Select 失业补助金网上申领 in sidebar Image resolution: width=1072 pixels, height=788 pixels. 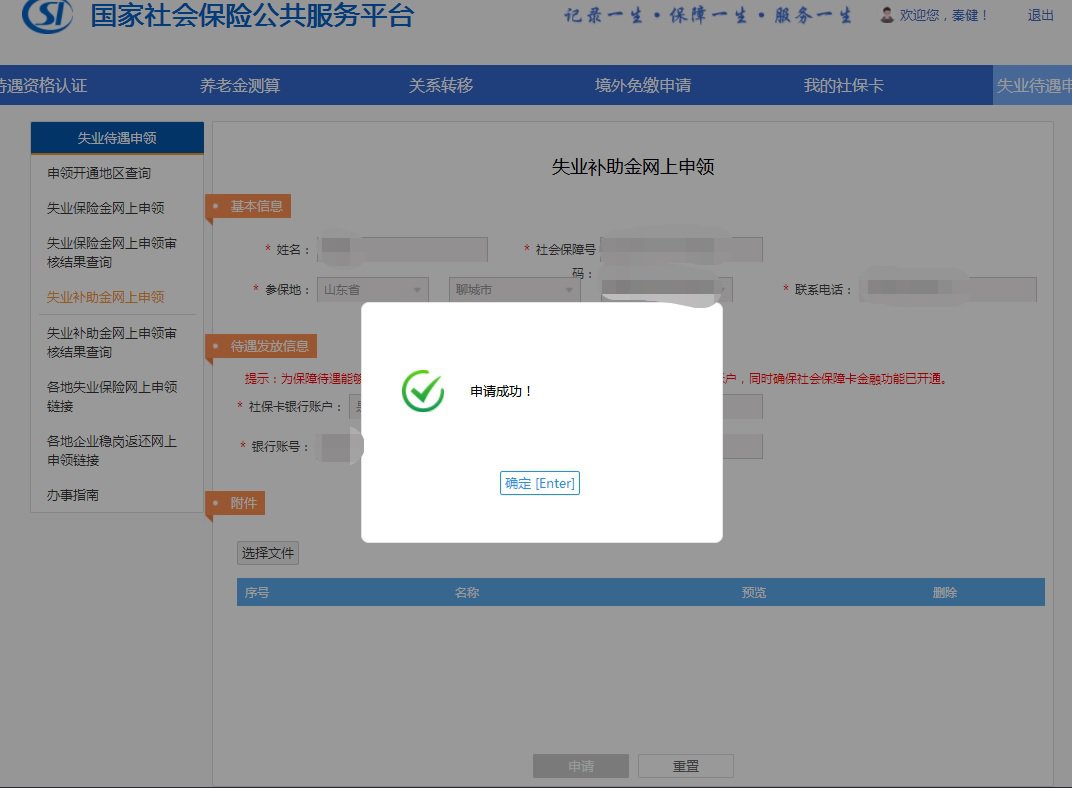[x=105, y=297]
